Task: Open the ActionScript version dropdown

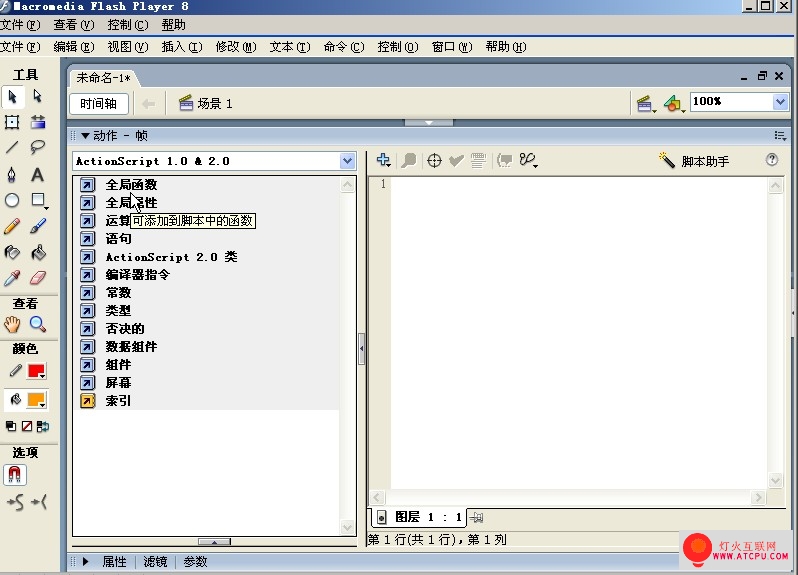Action: pyautogui.click(x=347, y=161)
